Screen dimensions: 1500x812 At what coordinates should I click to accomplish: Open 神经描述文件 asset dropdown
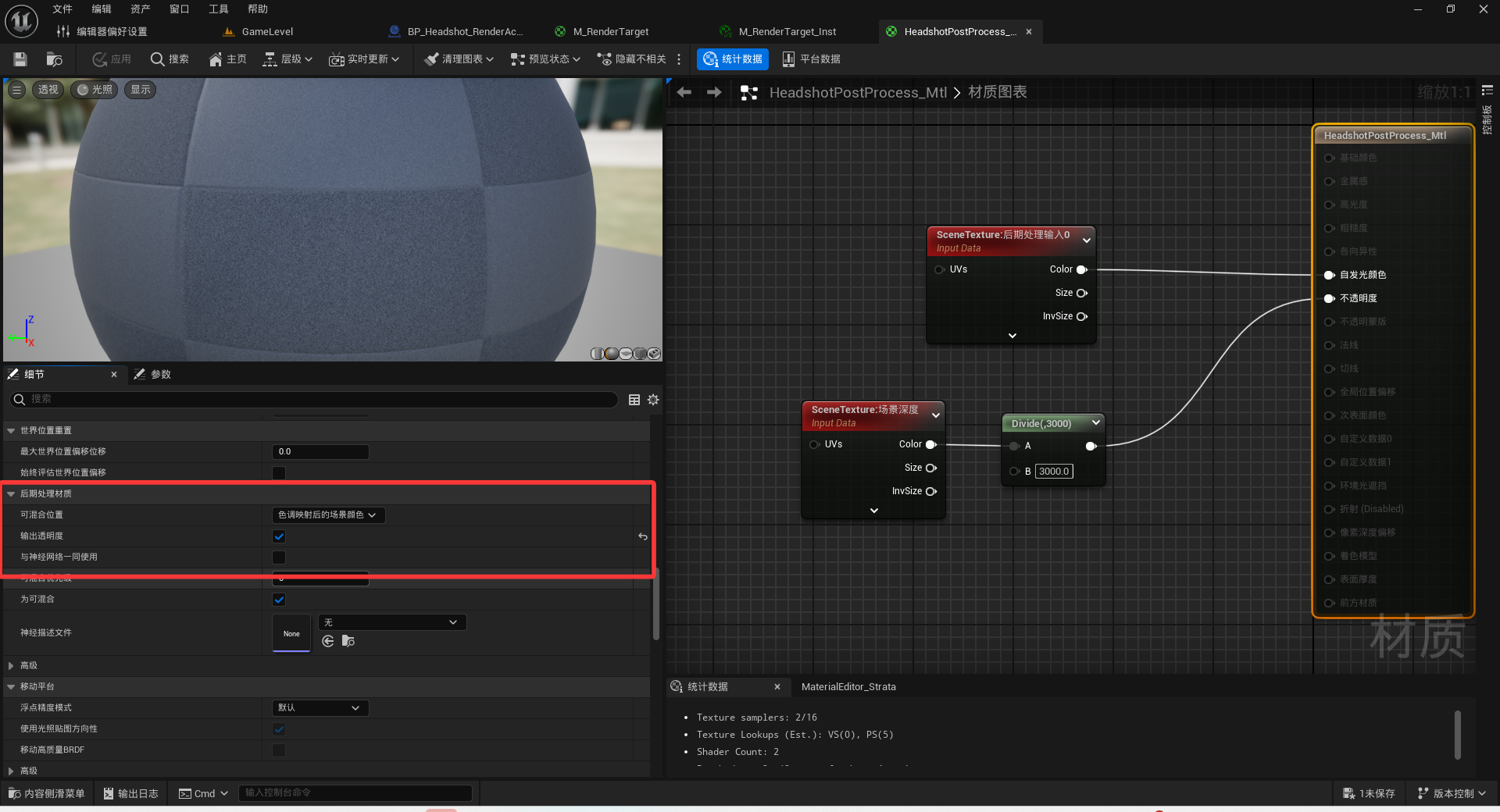pos(392,622)
